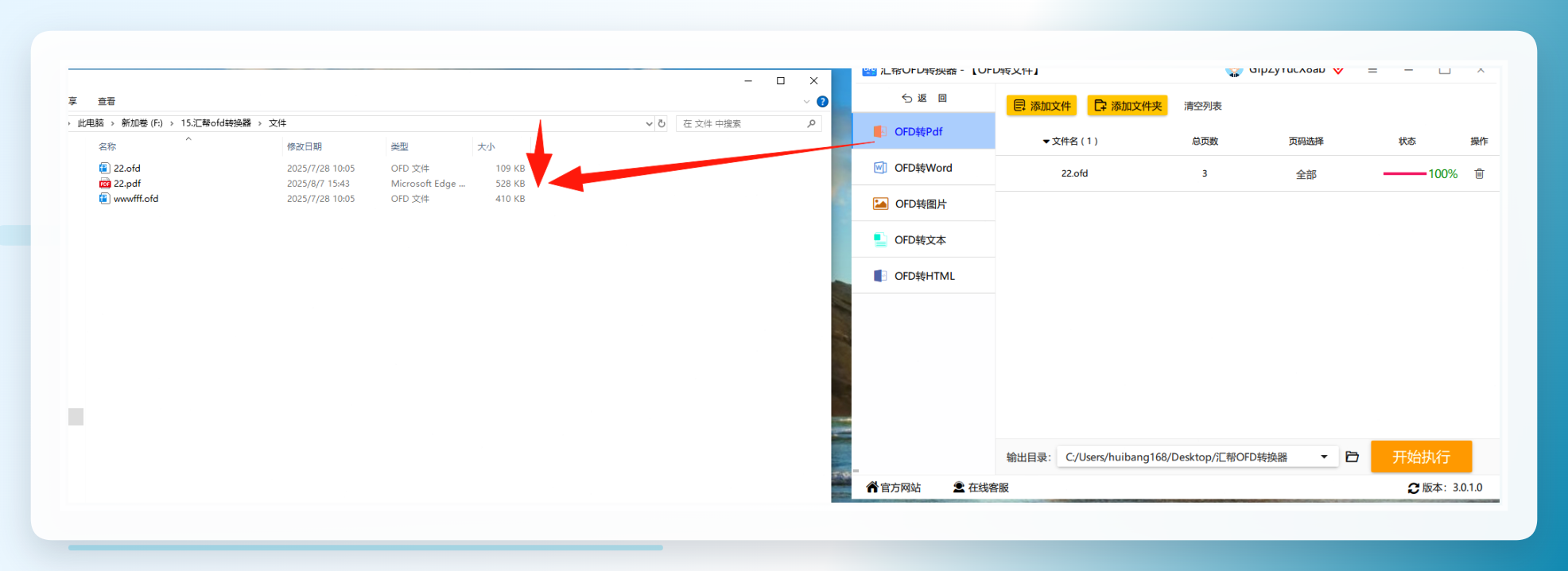Click the 版本: 3.0.1.0 version text

point(1452,487)
